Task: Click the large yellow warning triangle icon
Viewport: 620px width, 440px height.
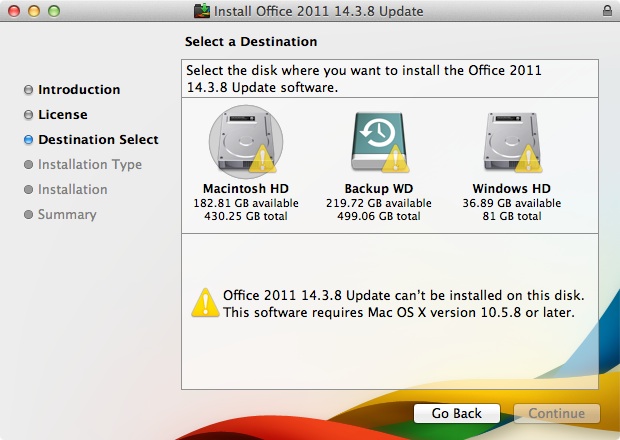Action: 205,303
